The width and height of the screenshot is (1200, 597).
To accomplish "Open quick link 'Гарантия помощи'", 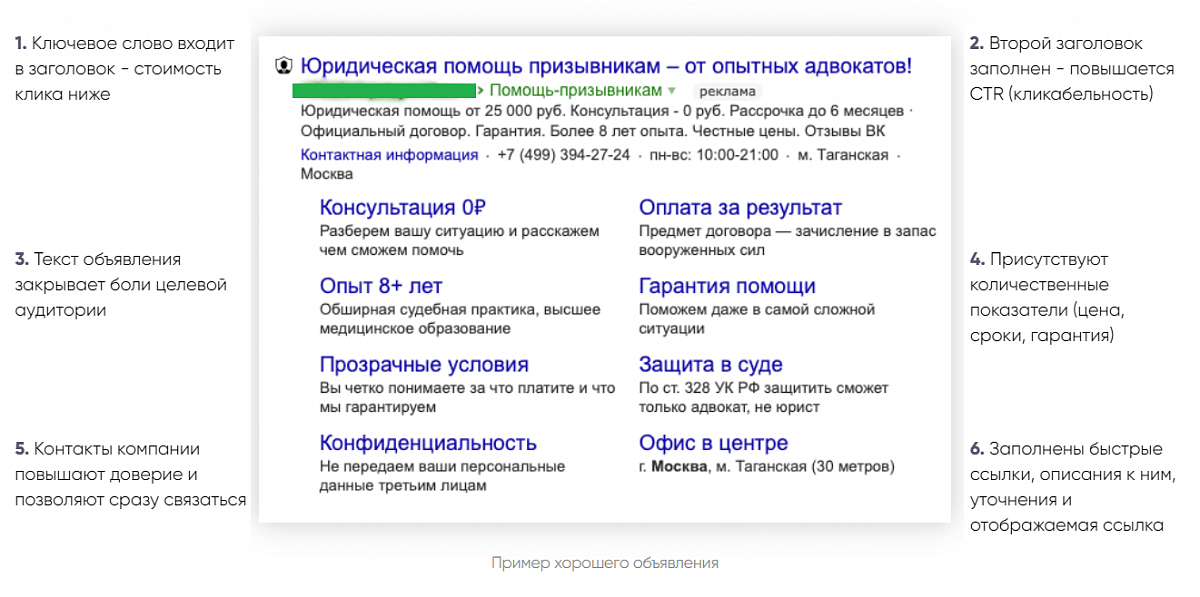I will (x=727, y=286).
